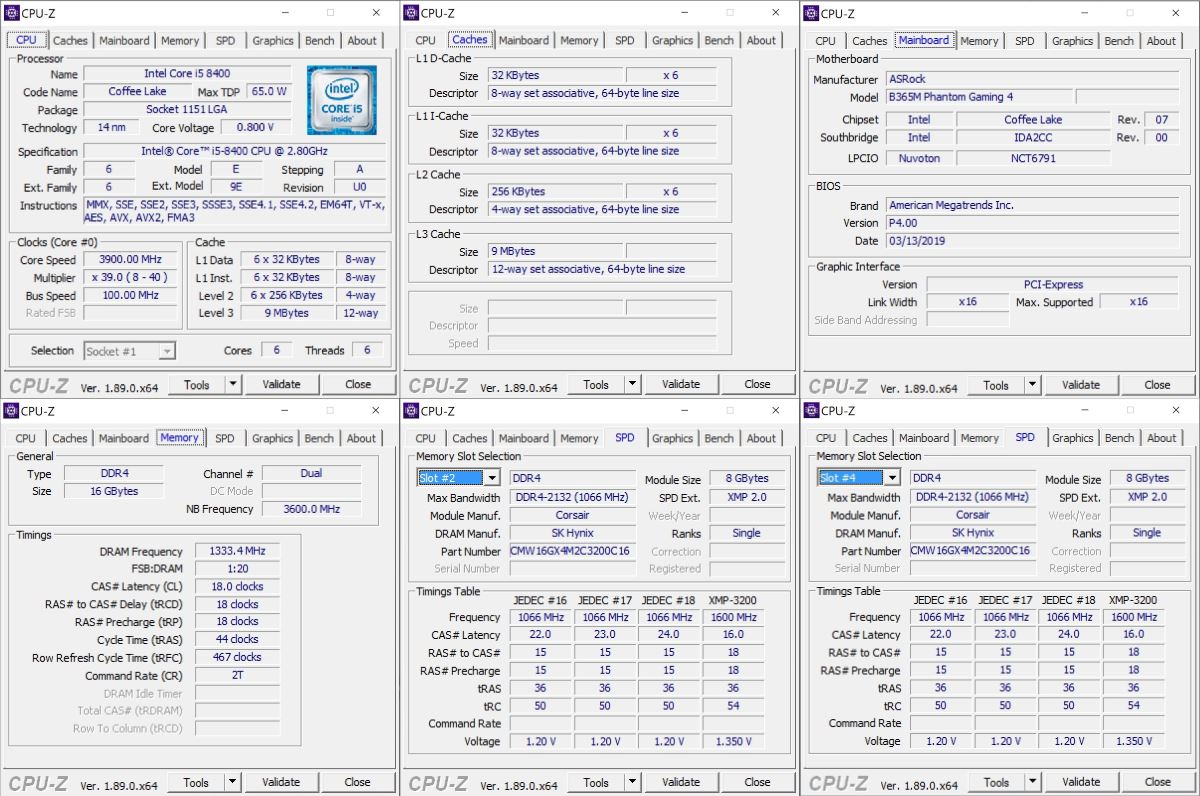Open Tools dropdown arrow in Slot #4 SPD window
This screenshot has height=796, width=1200.
(x=1032, y=782)
